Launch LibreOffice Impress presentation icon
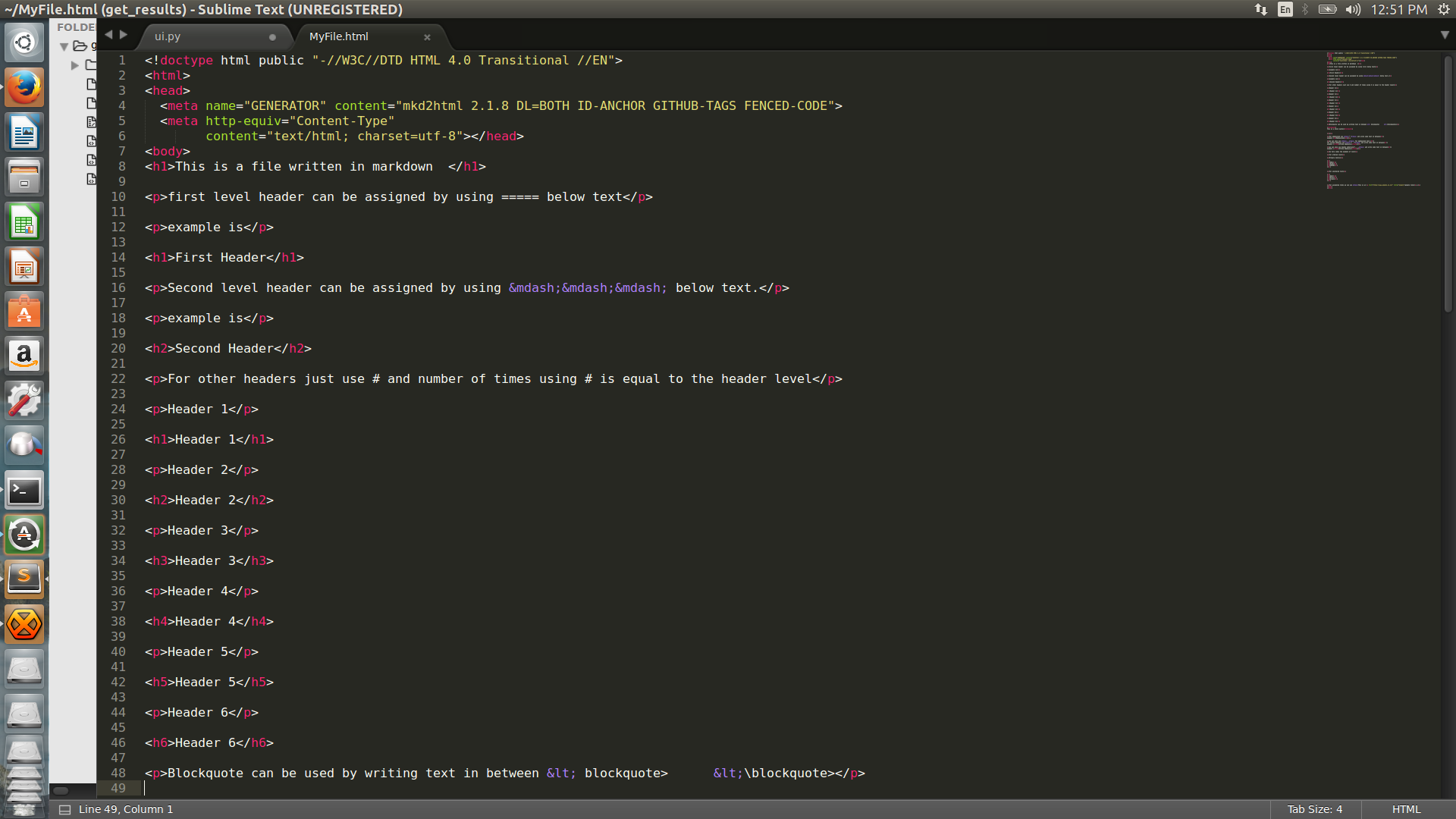The height and width of the screenshot is (819, 1456). (x=24, y=267)
